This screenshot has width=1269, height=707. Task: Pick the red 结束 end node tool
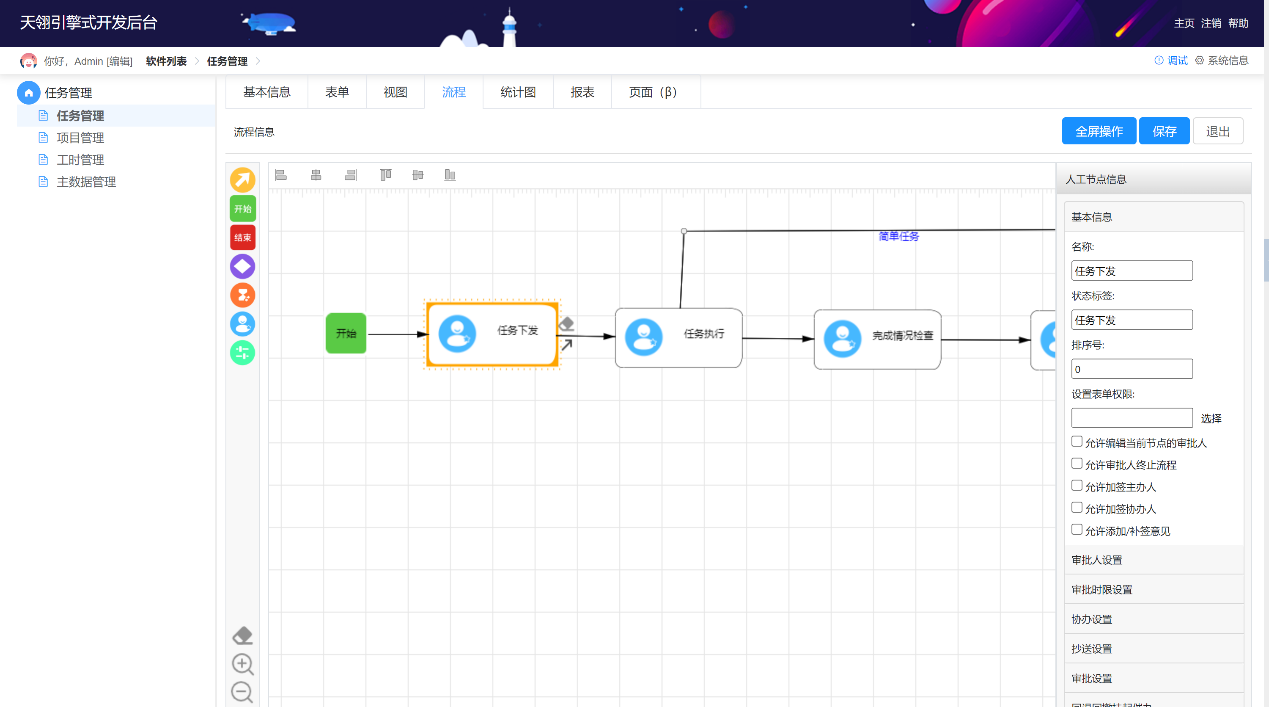[242, 238]
